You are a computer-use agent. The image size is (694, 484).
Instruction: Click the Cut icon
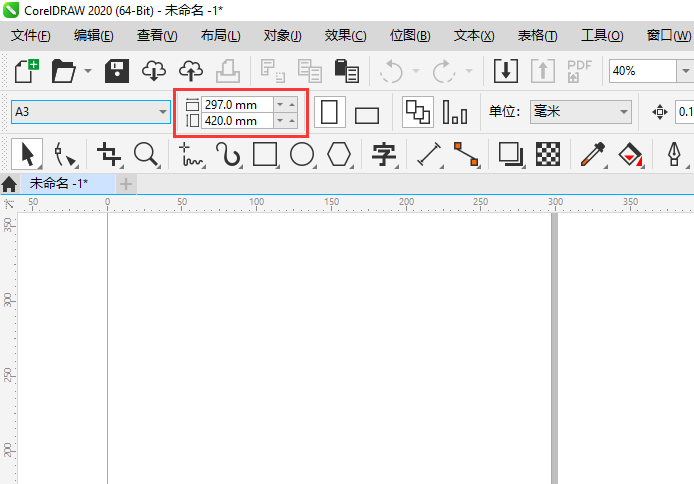272,71
